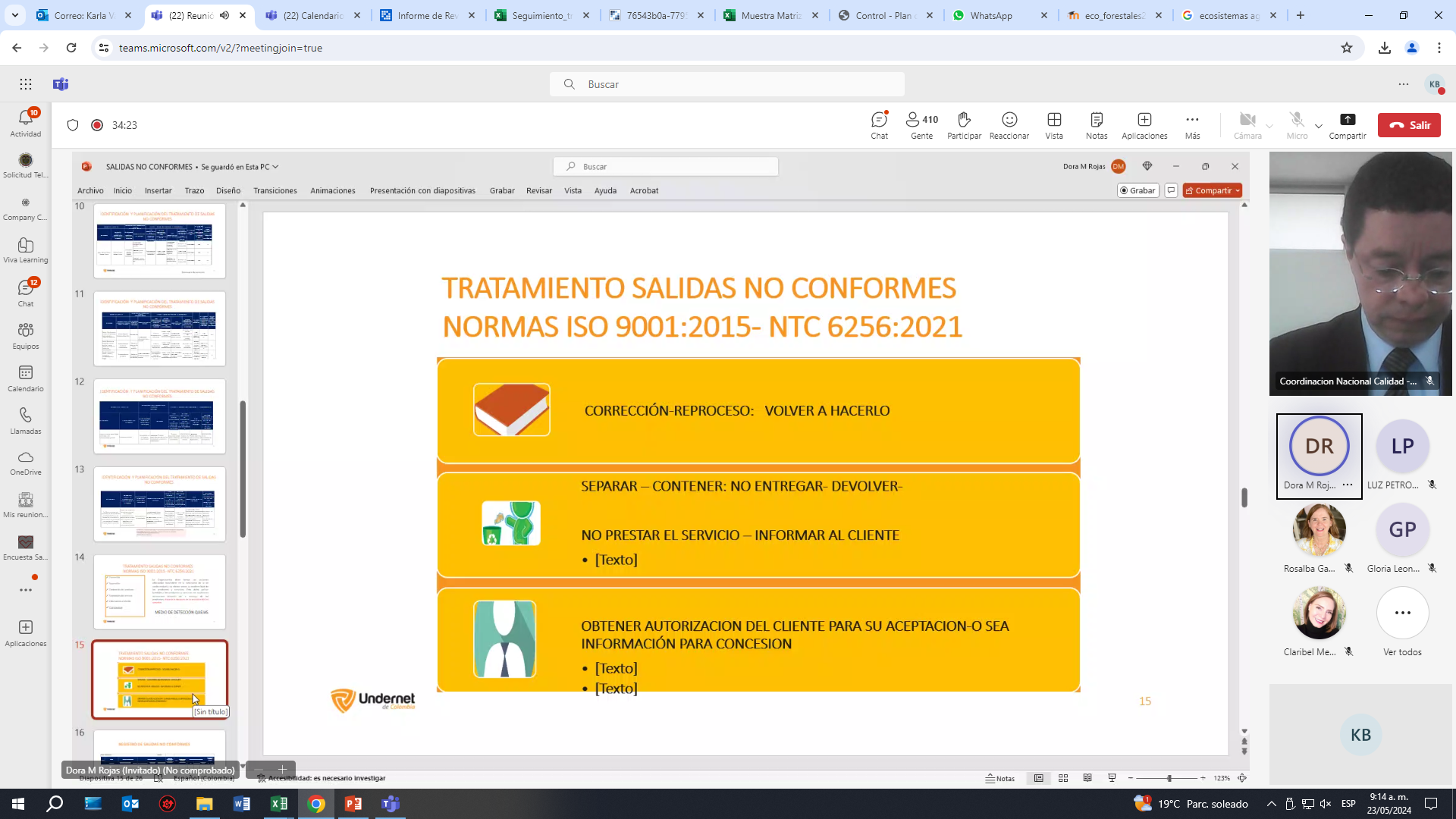Start slideshow from status bar icon

(x=1112, y=778)
